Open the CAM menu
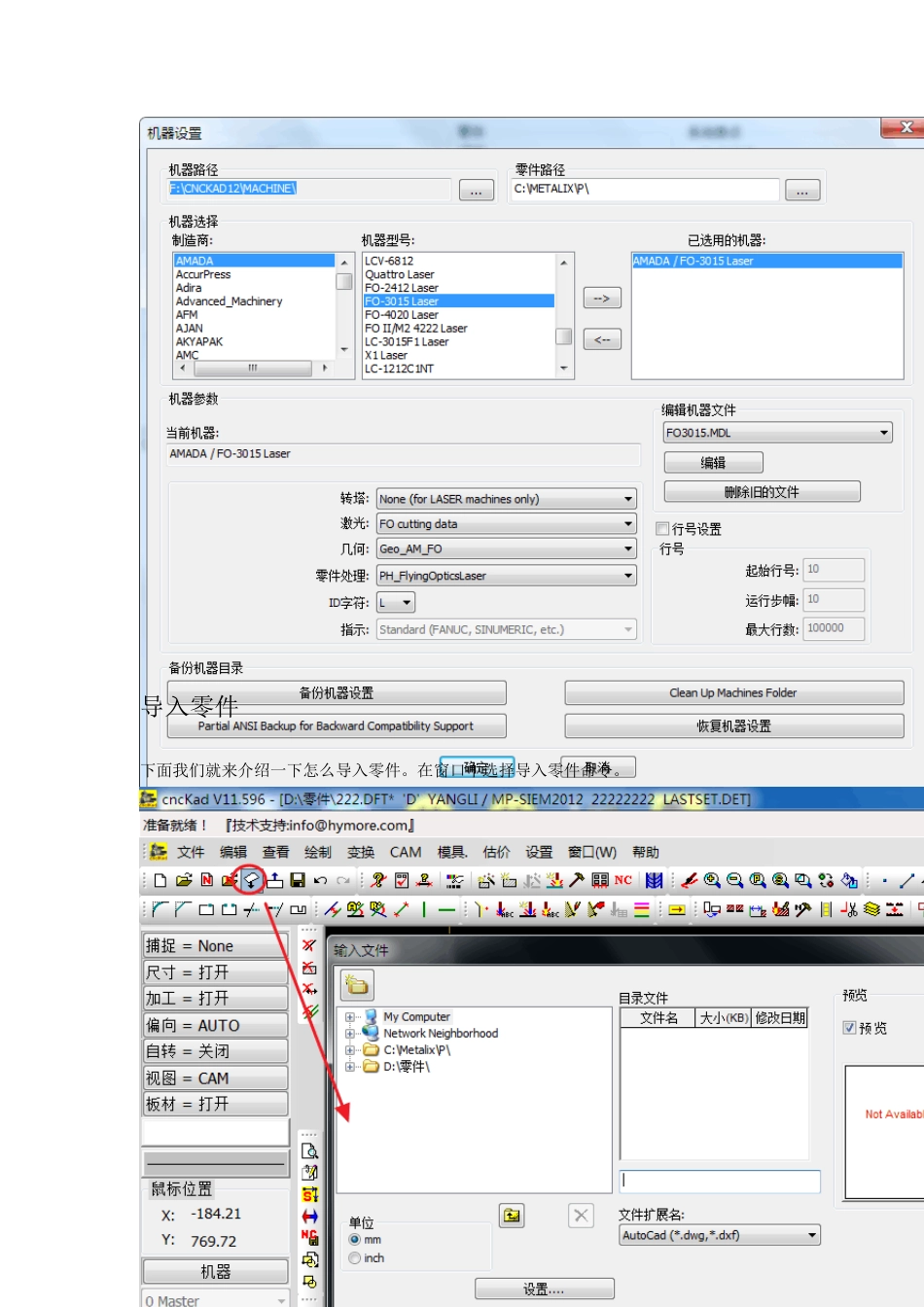924x1307 pixels. [x=406, y=852]
